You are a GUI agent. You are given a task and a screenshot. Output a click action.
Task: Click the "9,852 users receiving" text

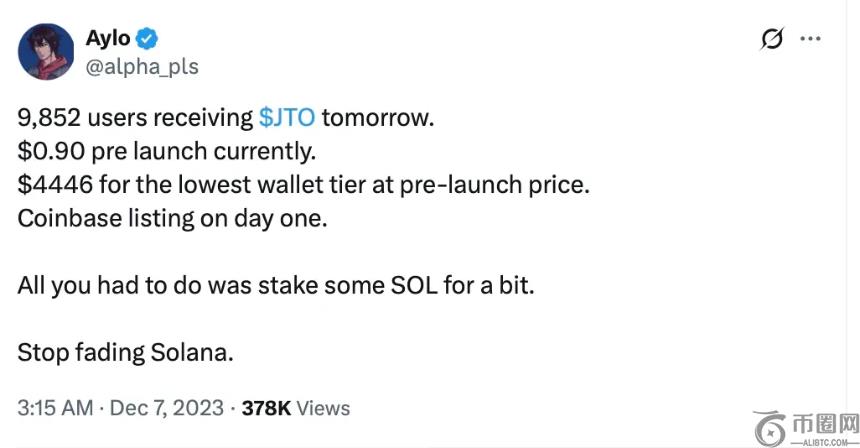click(x=135, y=117)
